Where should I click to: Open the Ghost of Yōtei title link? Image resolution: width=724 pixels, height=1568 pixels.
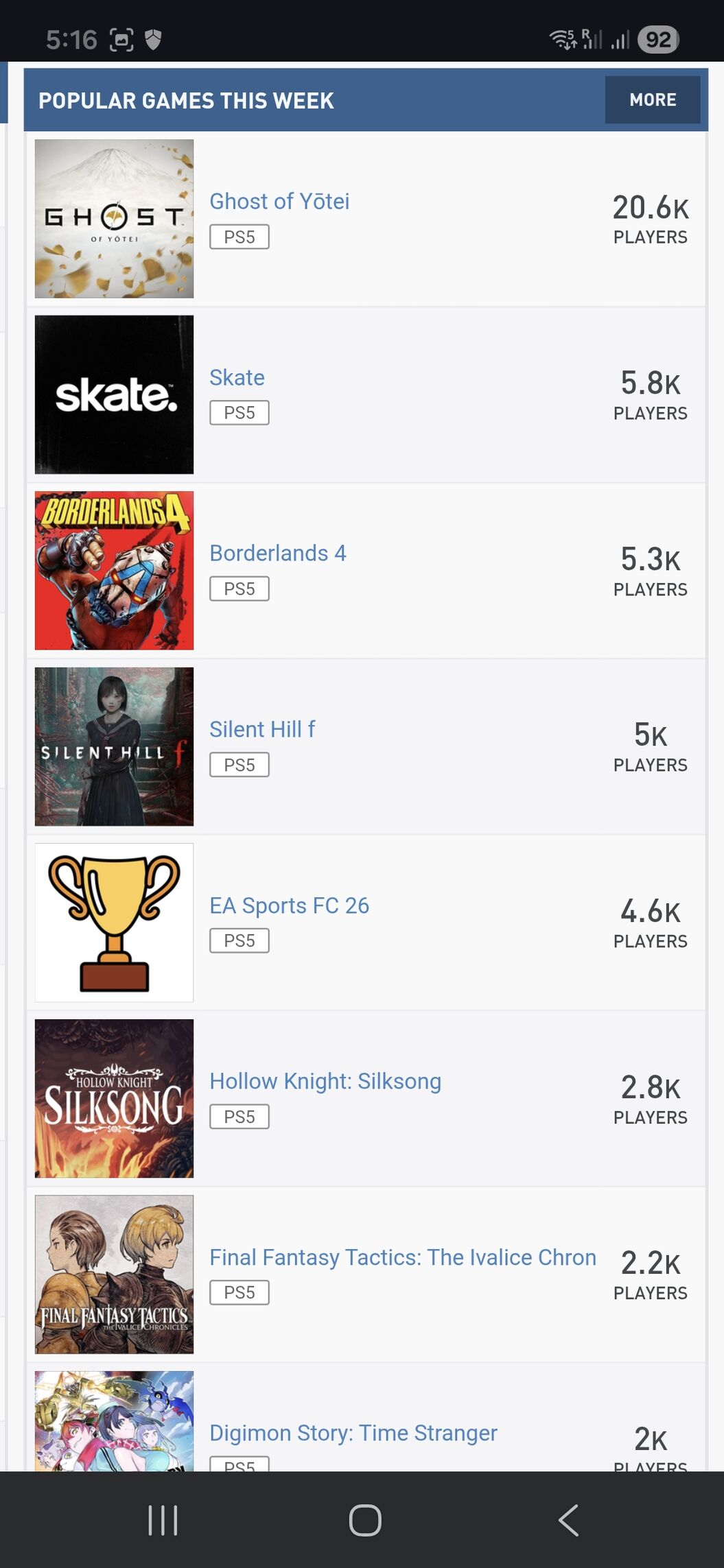click(x=279, y=201)
